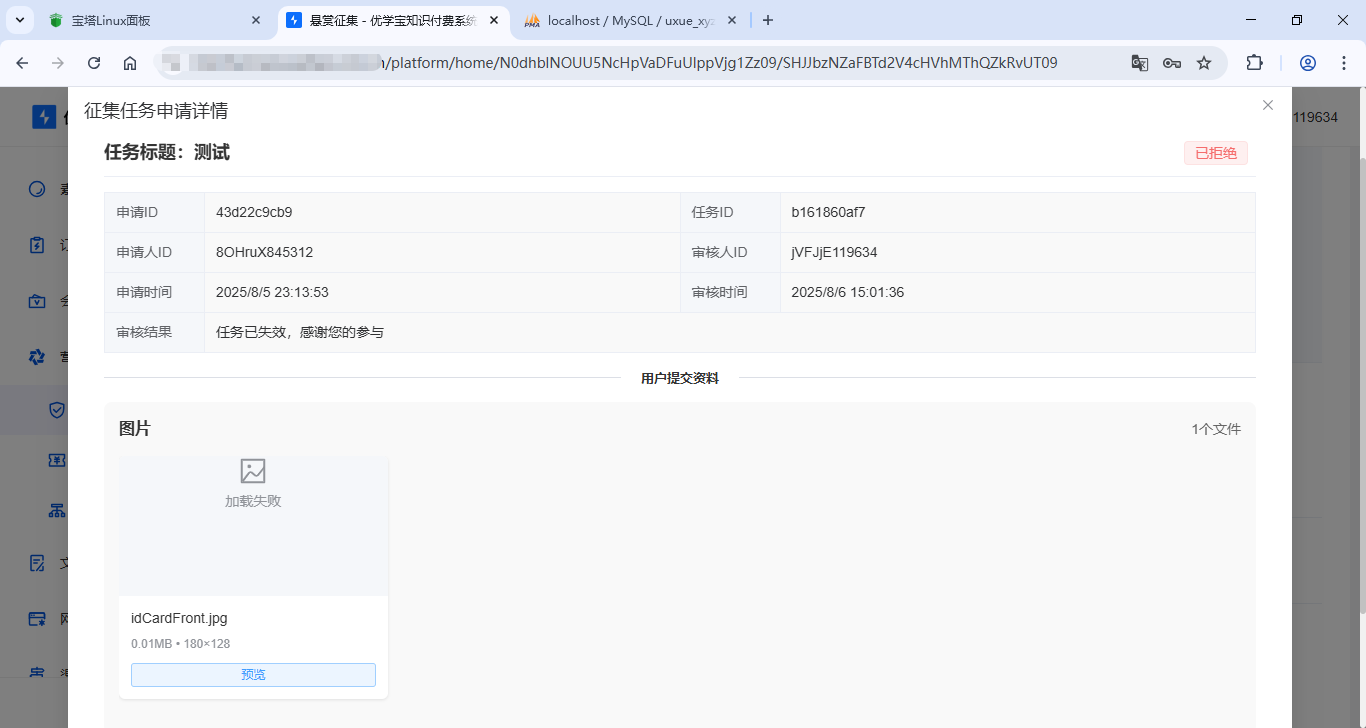Go to the browser home page
The height and width of the screenshot is (728, 1366).
point(130,63)
